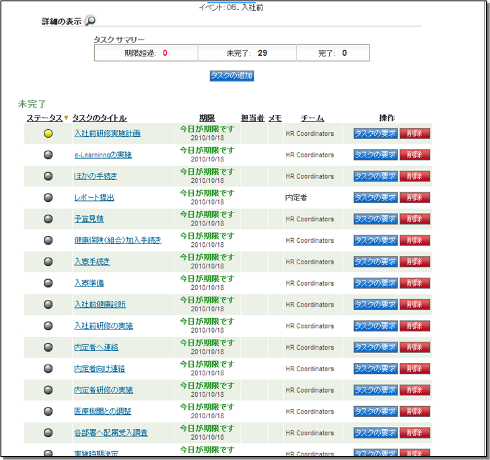The height and width of the screenshot is (460, 490).
Task: Click the gray status icon beside 医療機関との調整
Action: click(x=48, y=411)
